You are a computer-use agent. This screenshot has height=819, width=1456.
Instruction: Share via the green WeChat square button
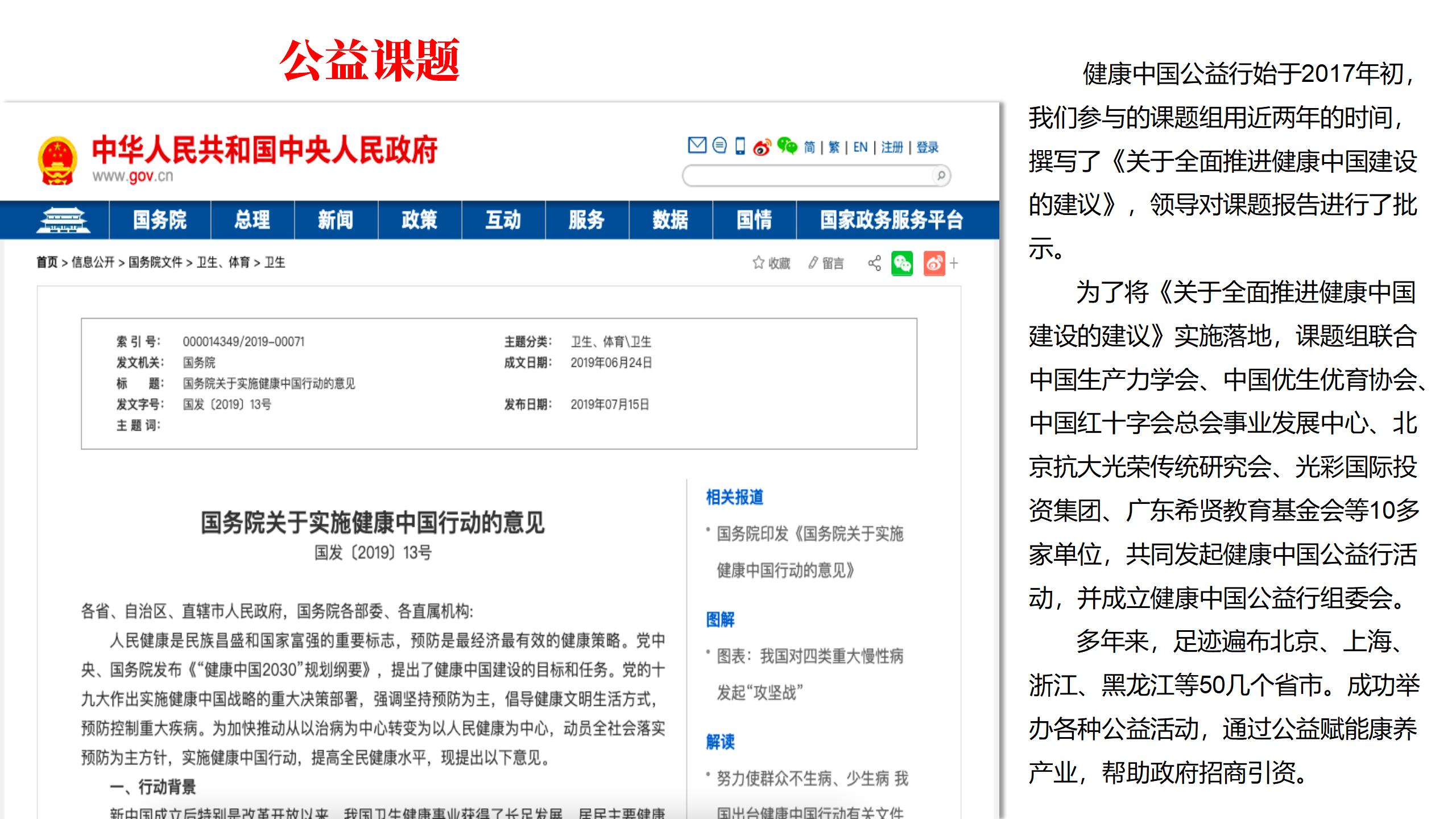(902, 263)
